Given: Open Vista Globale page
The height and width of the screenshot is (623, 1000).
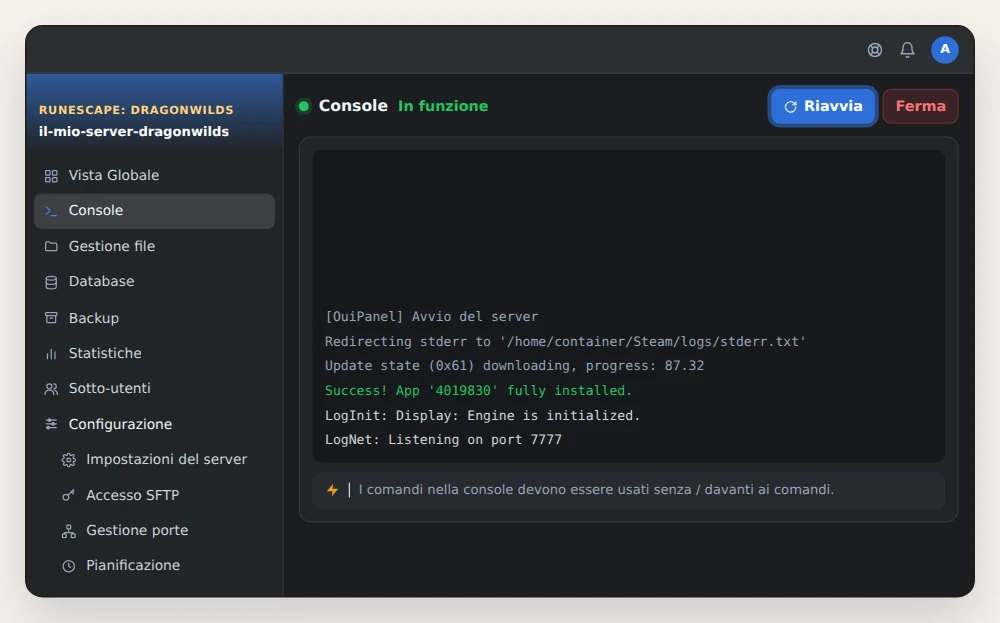Looking at the screenshot, I should coord(154,175).
